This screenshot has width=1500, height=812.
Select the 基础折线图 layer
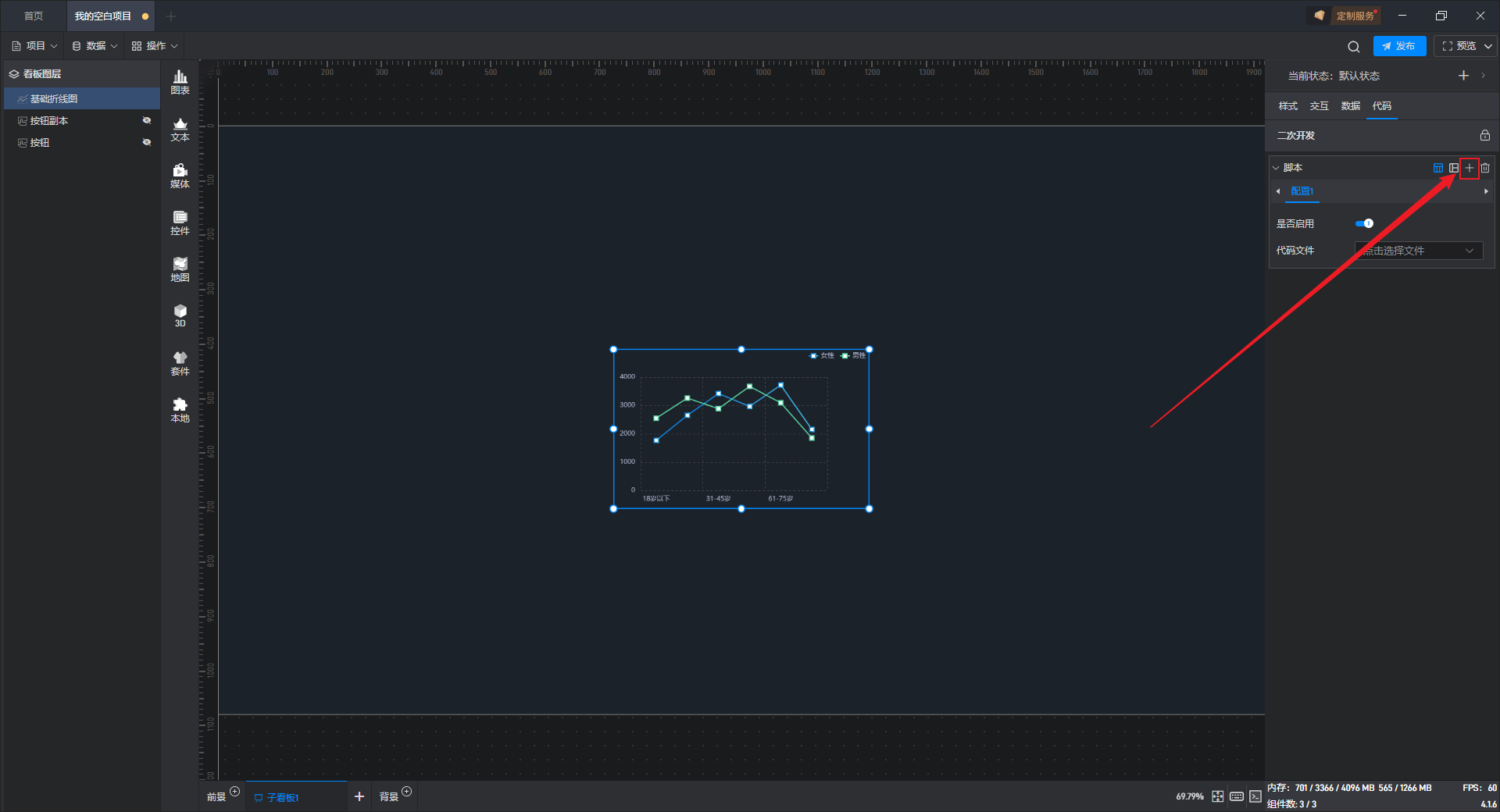tap(54, 98)
